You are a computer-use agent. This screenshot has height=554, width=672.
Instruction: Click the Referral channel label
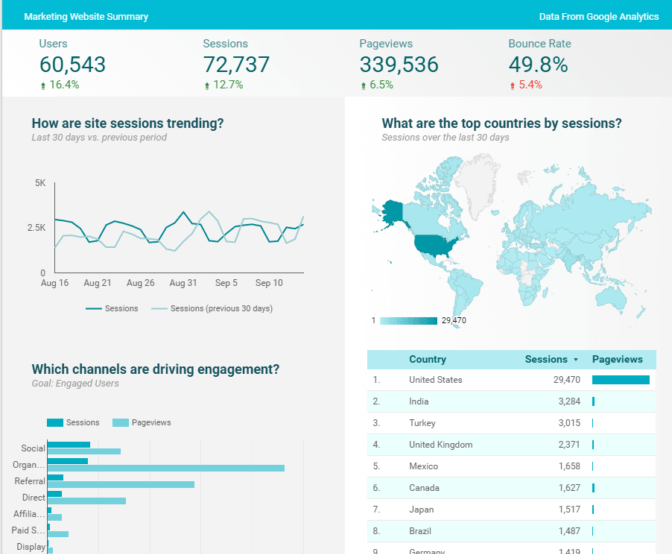[30, 481]
